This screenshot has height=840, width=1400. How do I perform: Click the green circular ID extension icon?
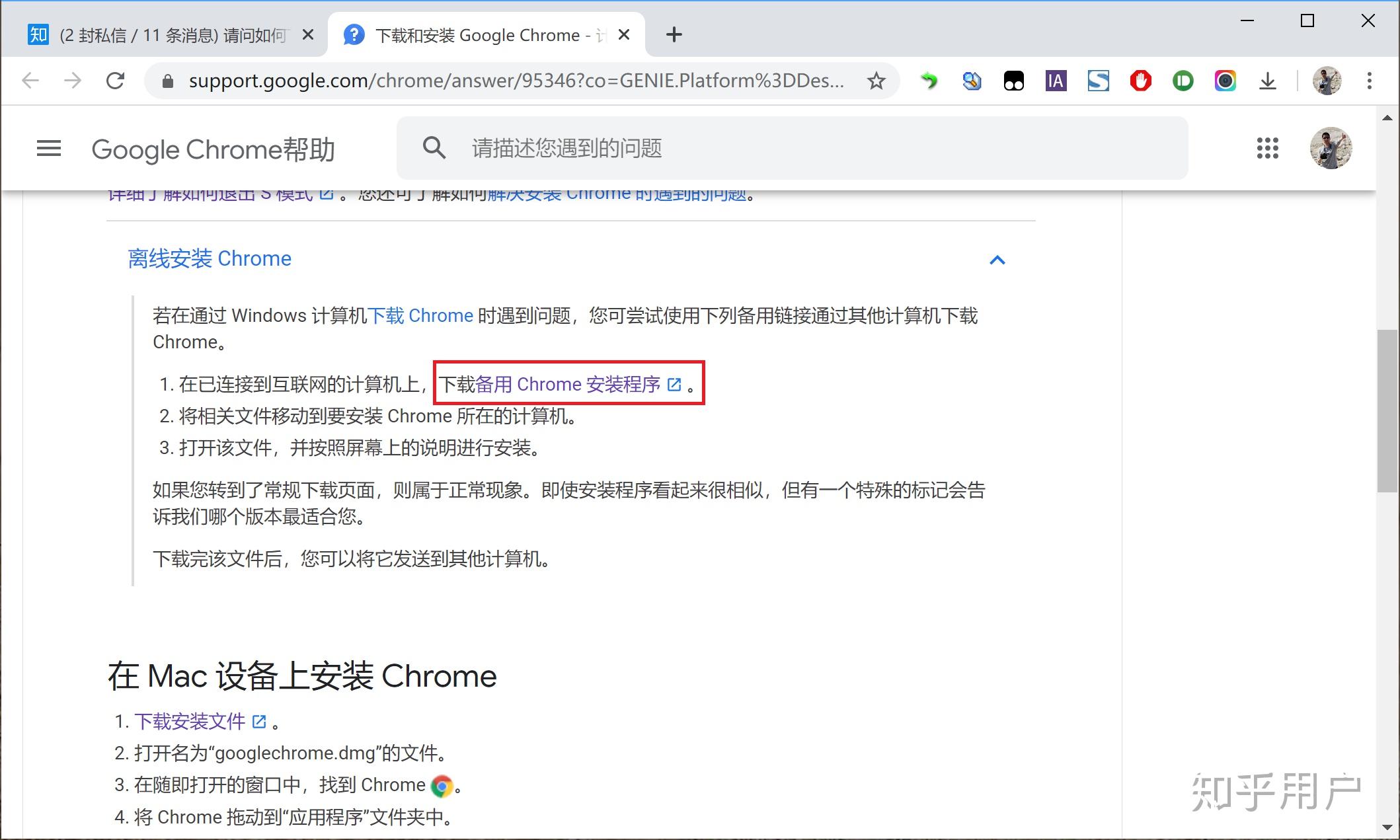[1183, 81]
